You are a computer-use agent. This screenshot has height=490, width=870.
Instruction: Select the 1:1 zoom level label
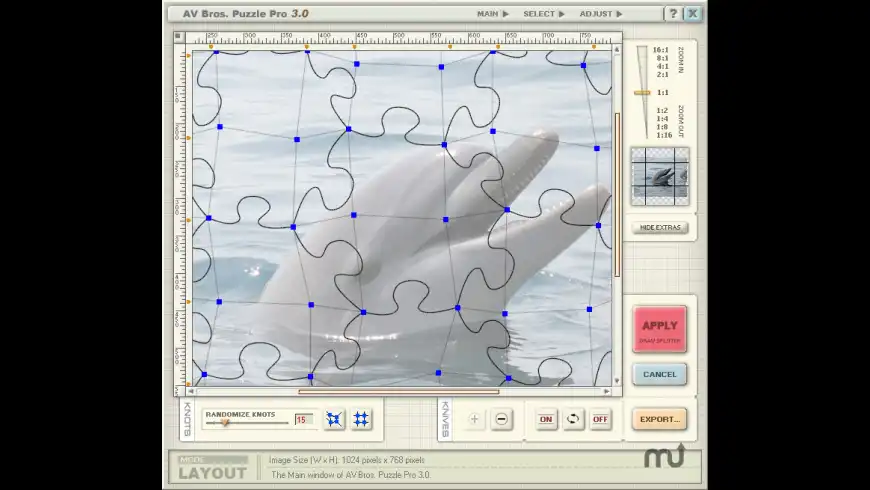tap(662, 93)
